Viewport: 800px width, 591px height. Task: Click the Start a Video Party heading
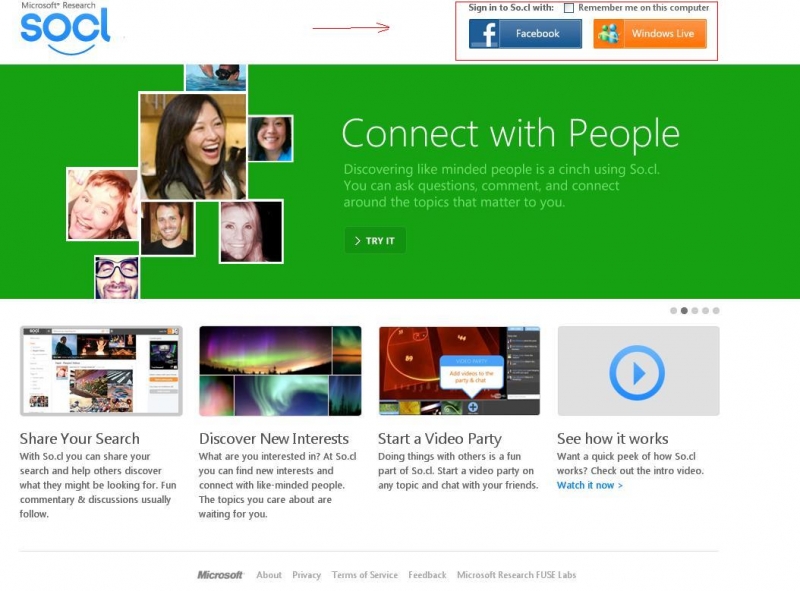click(x=440, y=439)
